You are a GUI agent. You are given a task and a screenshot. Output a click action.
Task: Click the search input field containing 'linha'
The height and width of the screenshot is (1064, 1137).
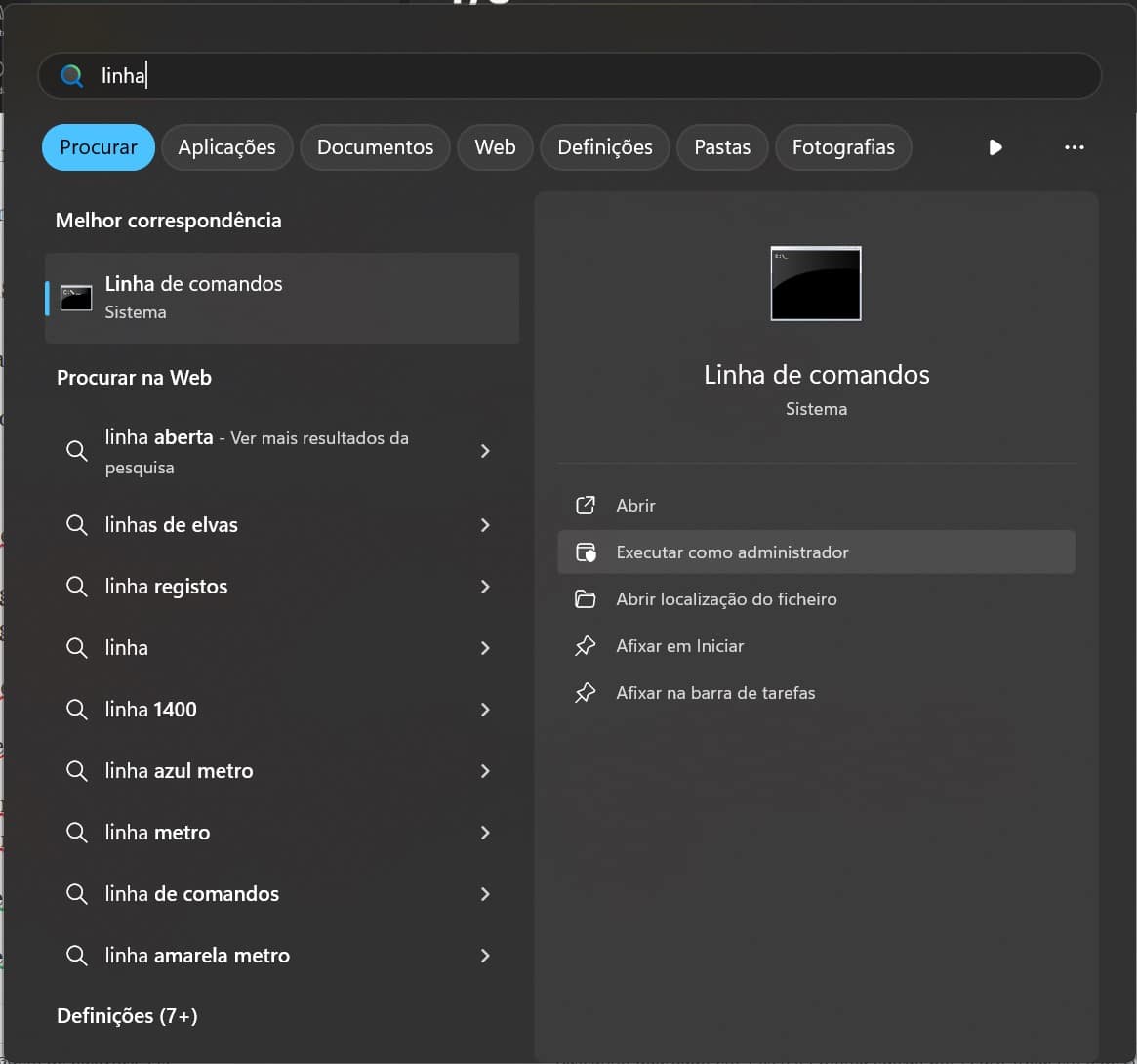coord(586,76)
